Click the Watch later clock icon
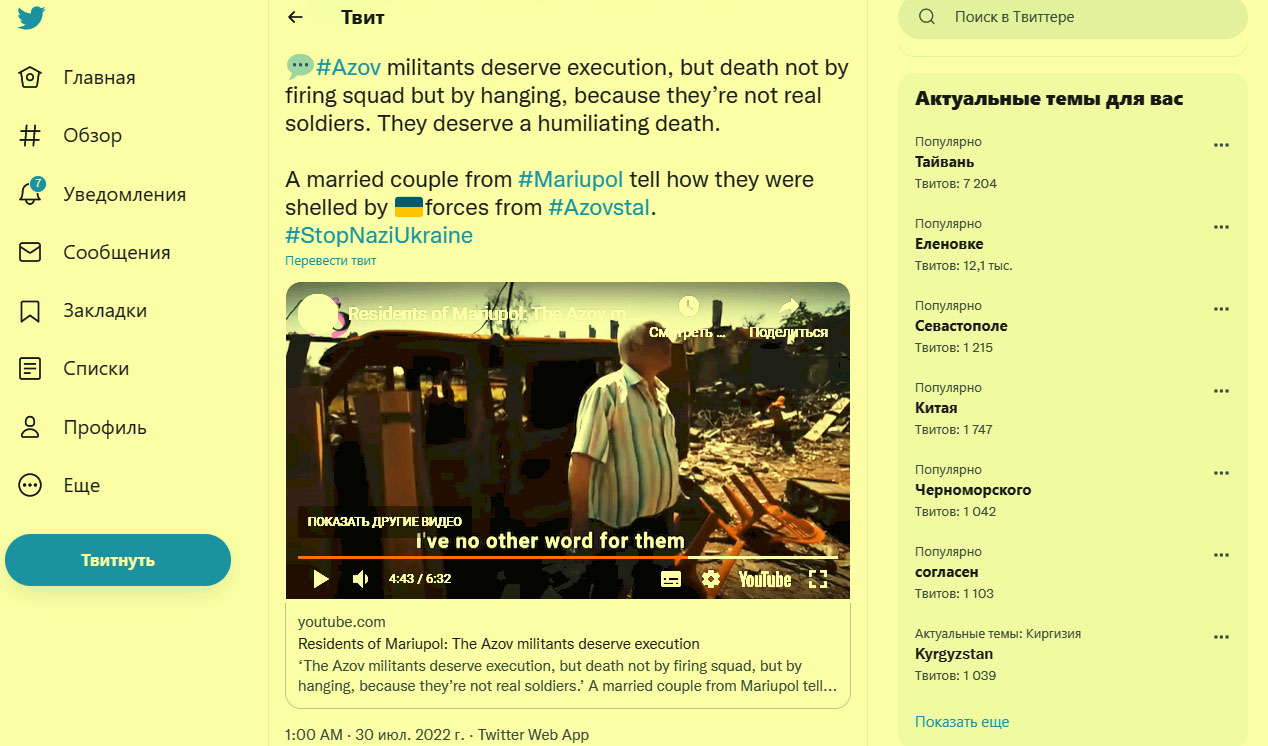Viewport: 1268px width, 746px height. (x=688, y=308)
